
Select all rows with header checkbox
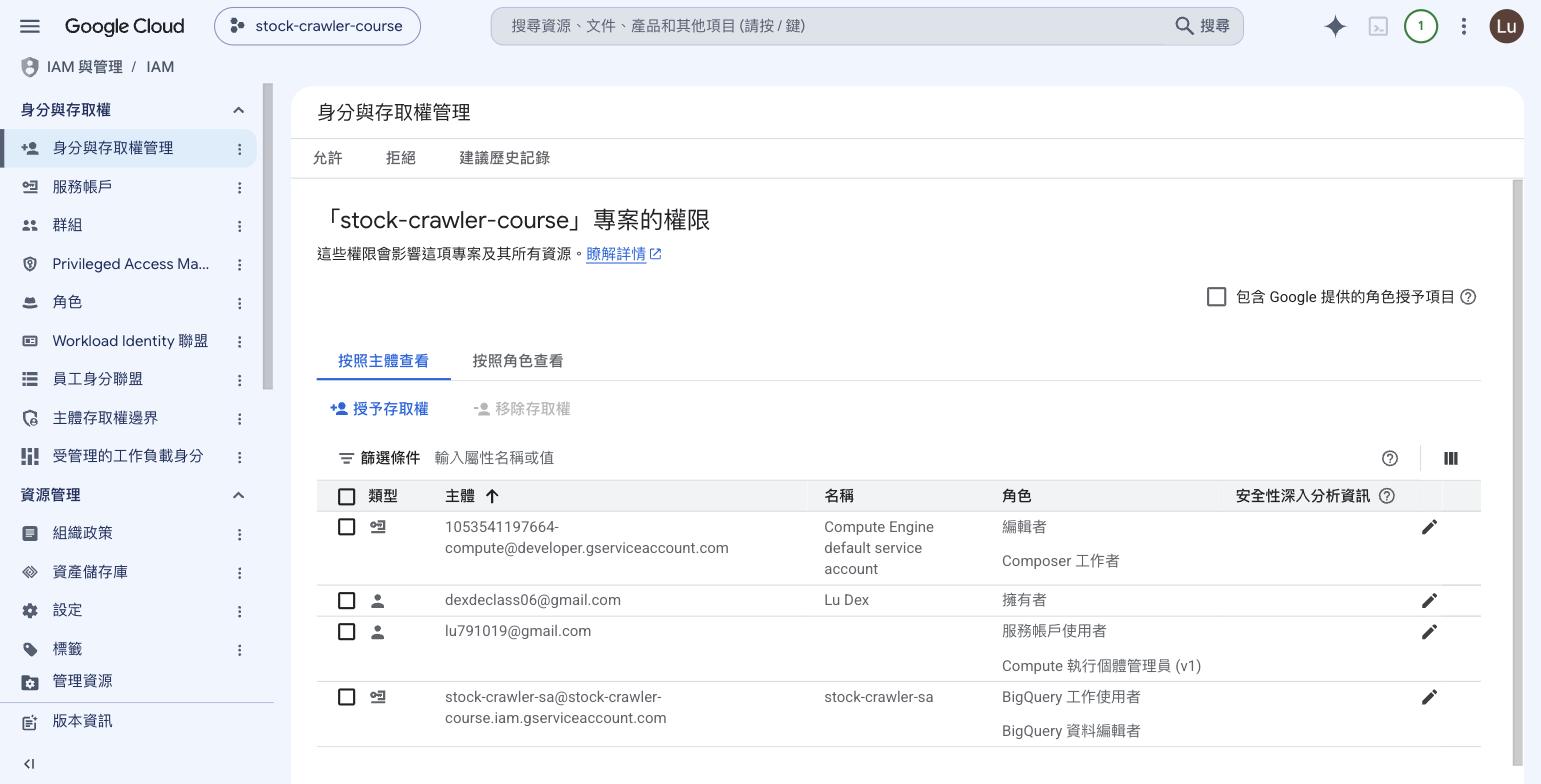(347, 497)
